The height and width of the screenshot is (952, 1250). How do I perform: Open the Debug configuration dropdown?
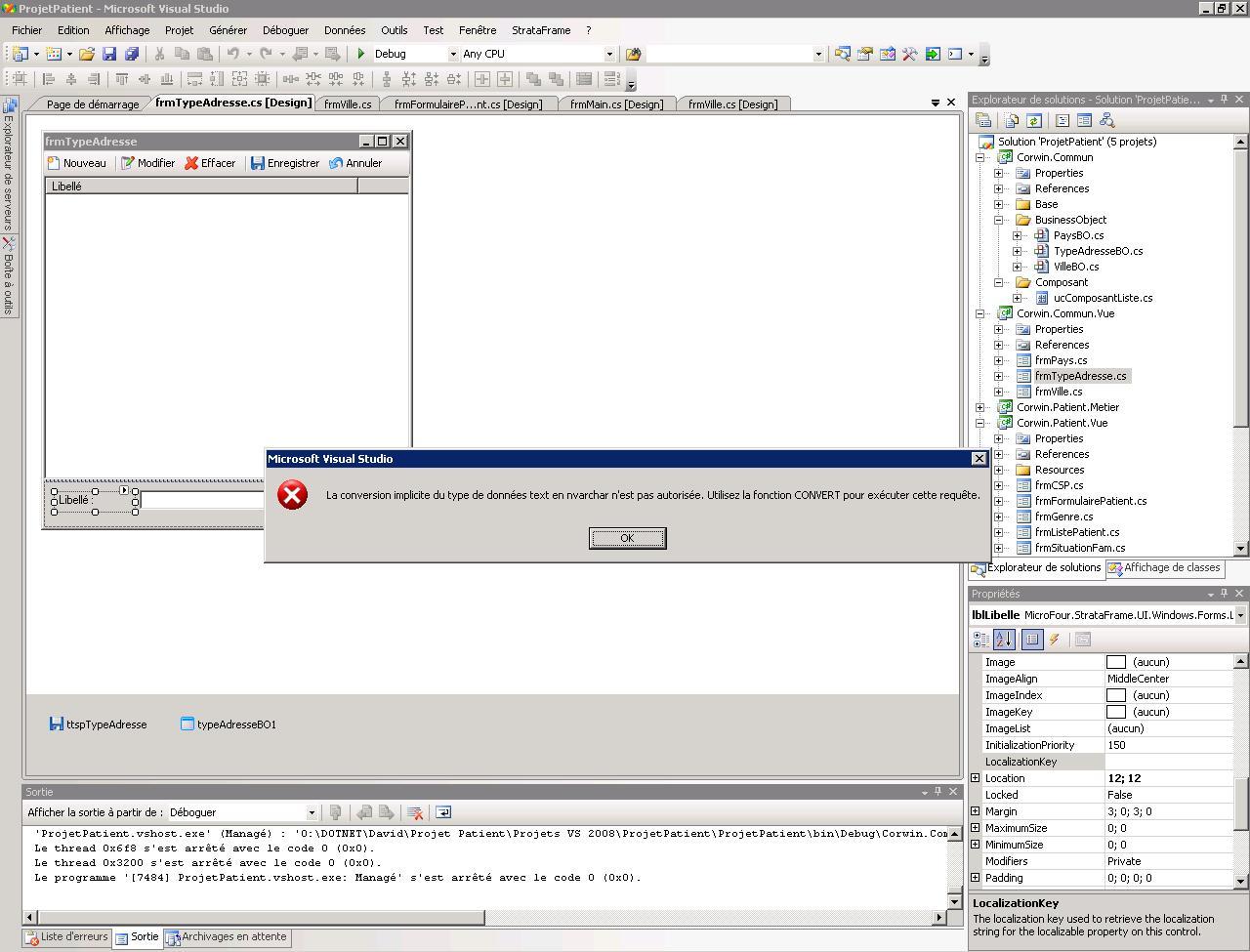pos(452,54)
